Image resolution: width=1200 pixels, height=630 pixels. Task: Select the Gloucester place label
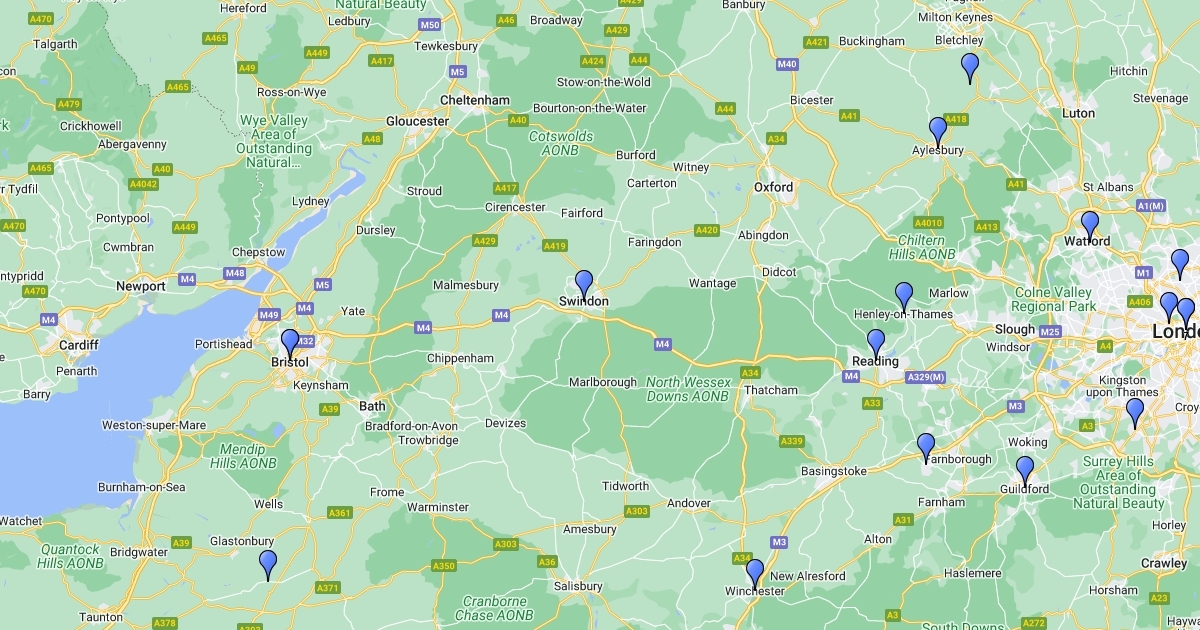(418, 121)
